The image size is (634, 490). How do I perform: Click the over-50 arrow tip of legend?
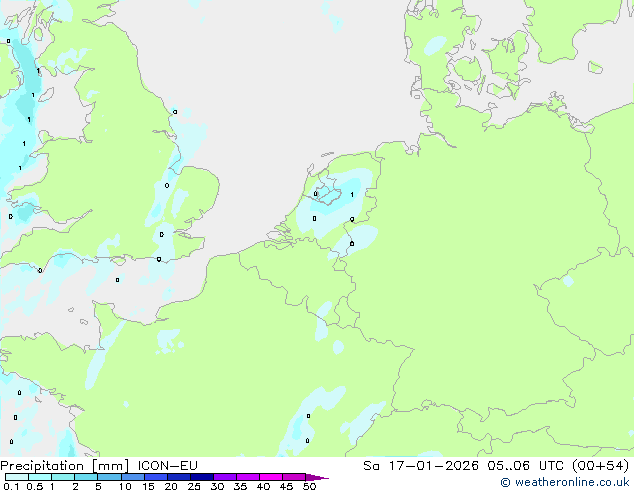pos(317,477)
